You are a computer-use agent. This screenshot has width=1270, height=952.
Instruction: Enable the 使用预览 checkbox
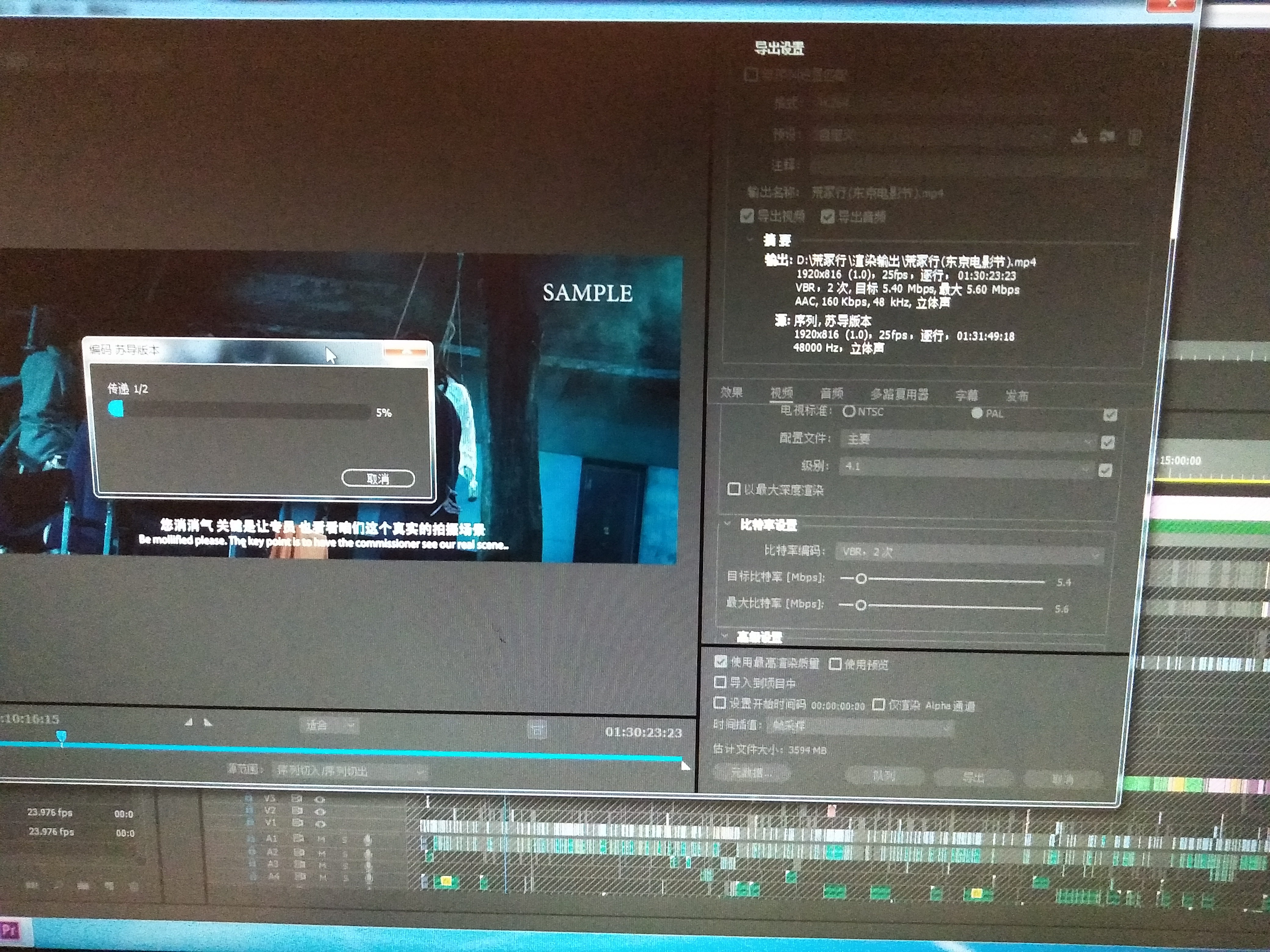click(835, 664)
